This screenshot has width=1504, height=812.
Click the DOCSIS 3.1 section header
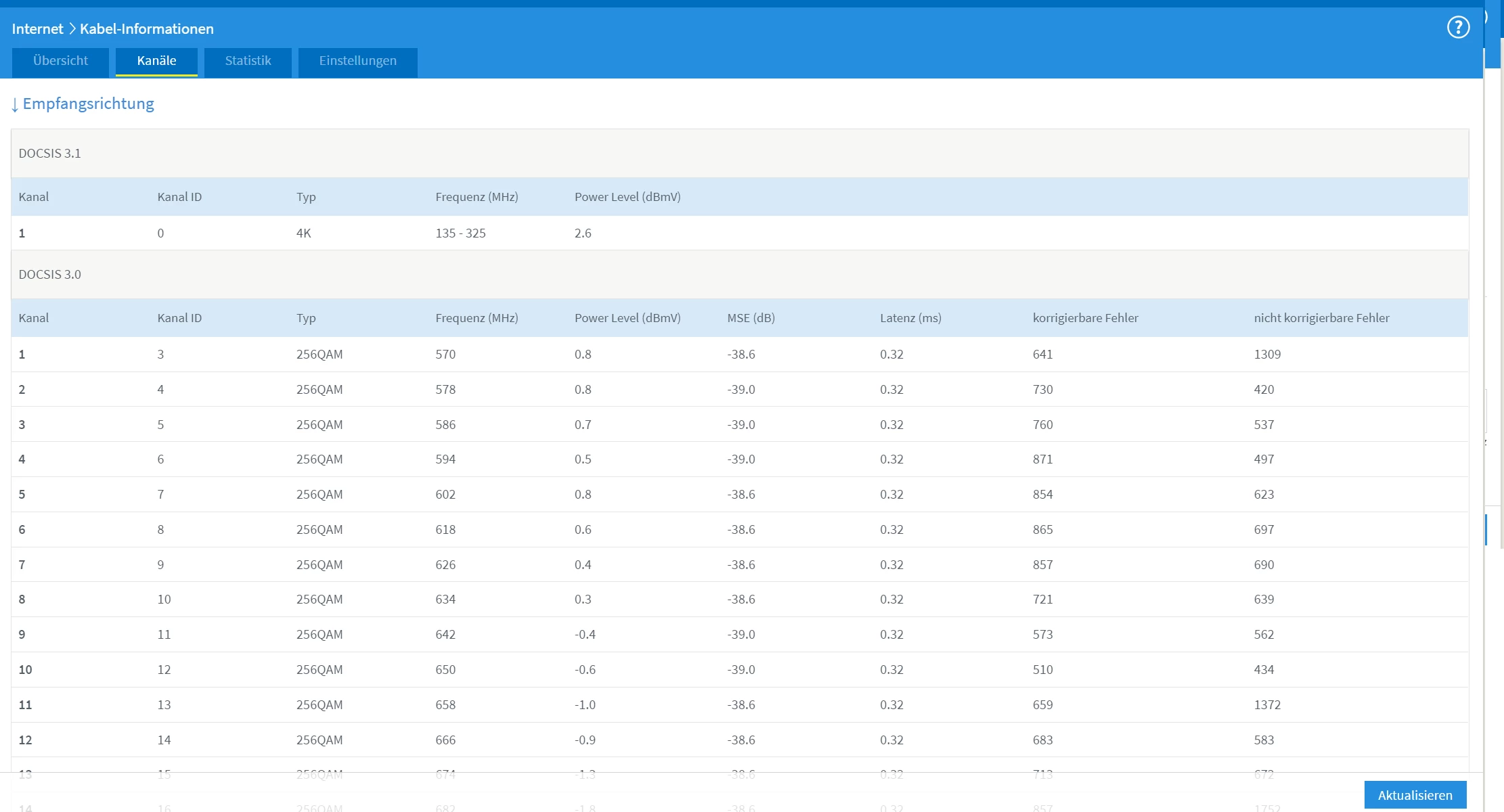coord(49,154)
